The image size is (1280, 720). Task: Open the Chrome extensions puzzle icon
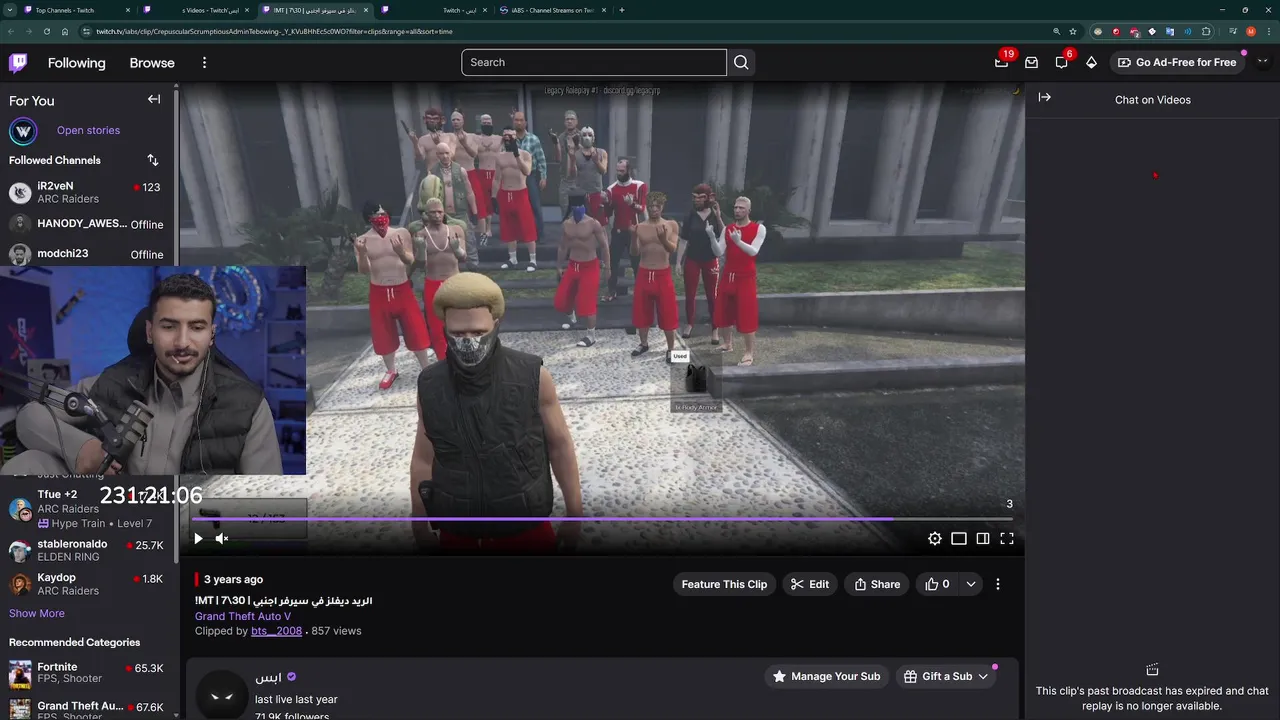pos(1206,31)
